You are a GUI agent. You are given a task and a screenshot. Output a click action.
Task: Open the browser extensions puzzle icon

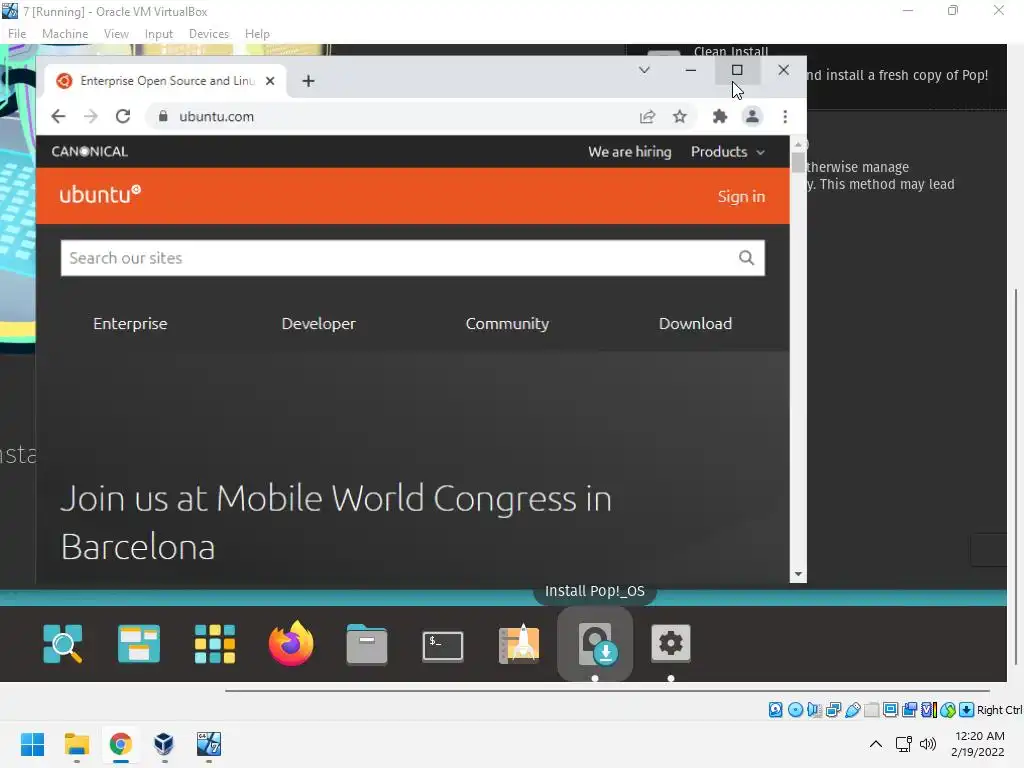(720, 116)
